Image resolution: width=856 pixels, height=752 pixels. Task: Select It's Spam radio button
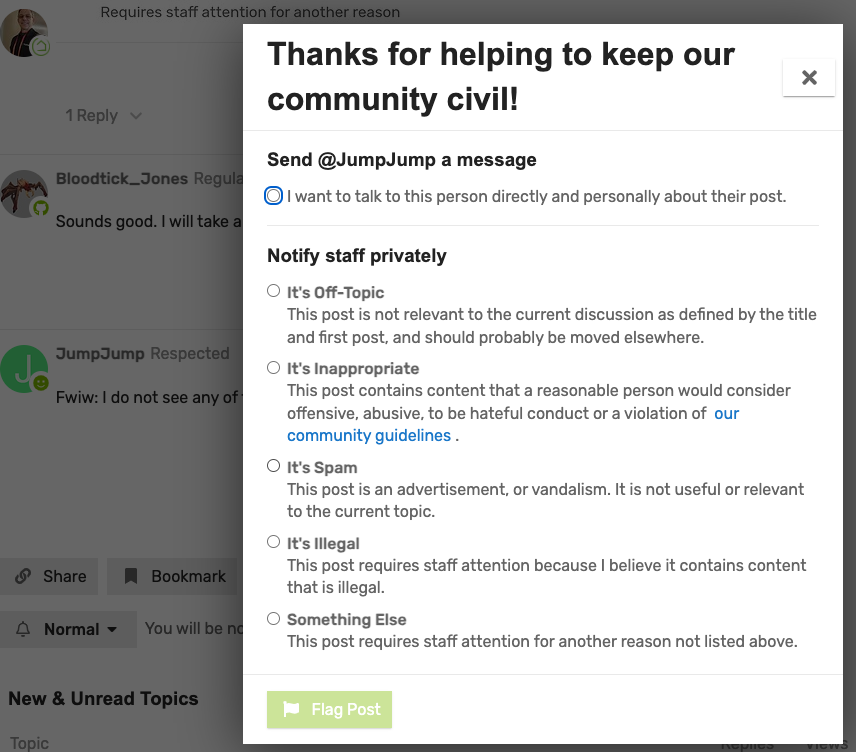274,466
